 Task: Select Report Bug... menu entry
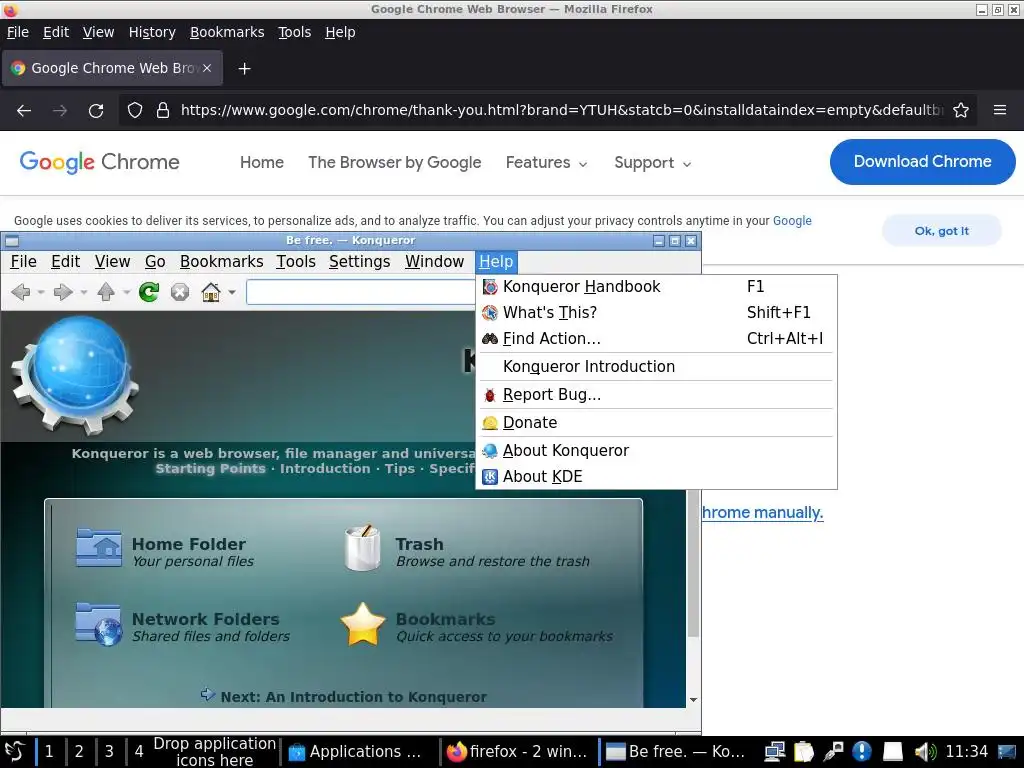[656, 395]
